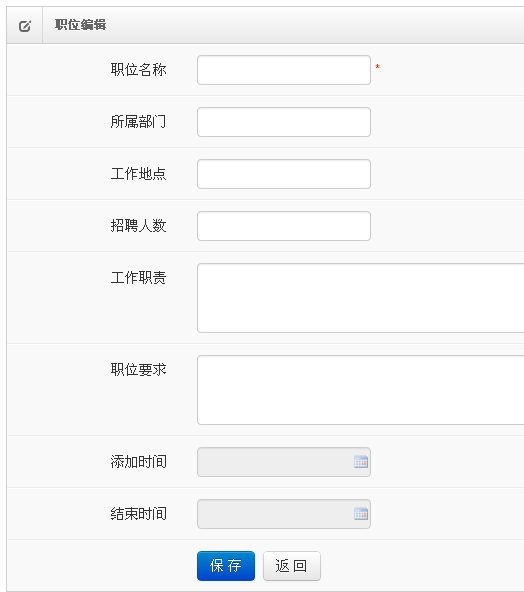The image size is (524, 592).
Task: Click the 返回 button
Action: pos(292,566)
